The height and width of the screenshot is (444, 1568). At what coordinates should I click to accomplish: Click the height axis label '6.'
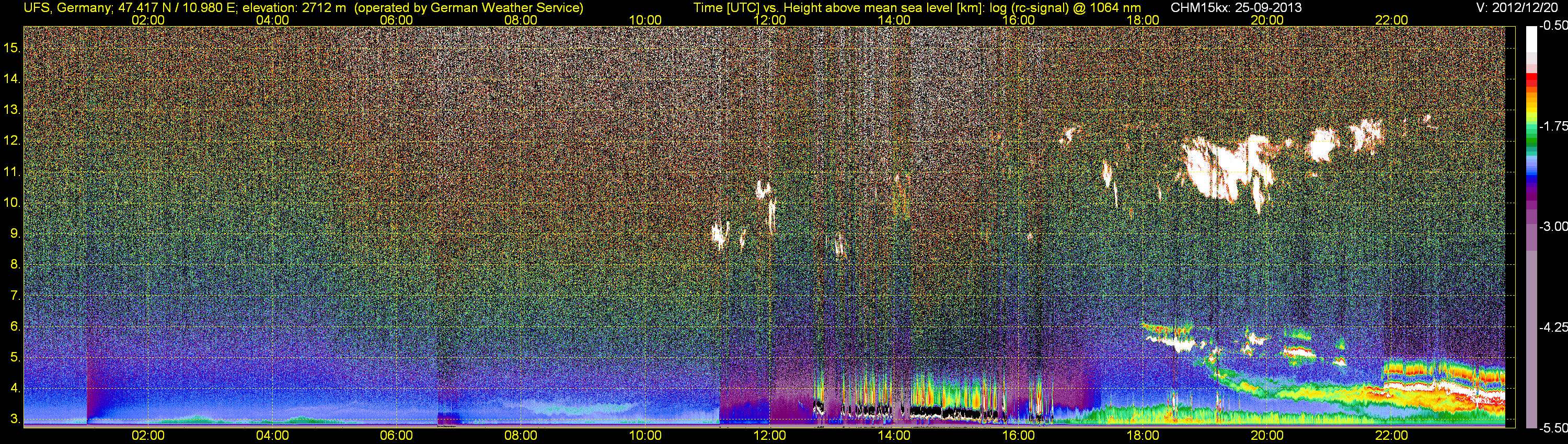click(x=15, y=326)
